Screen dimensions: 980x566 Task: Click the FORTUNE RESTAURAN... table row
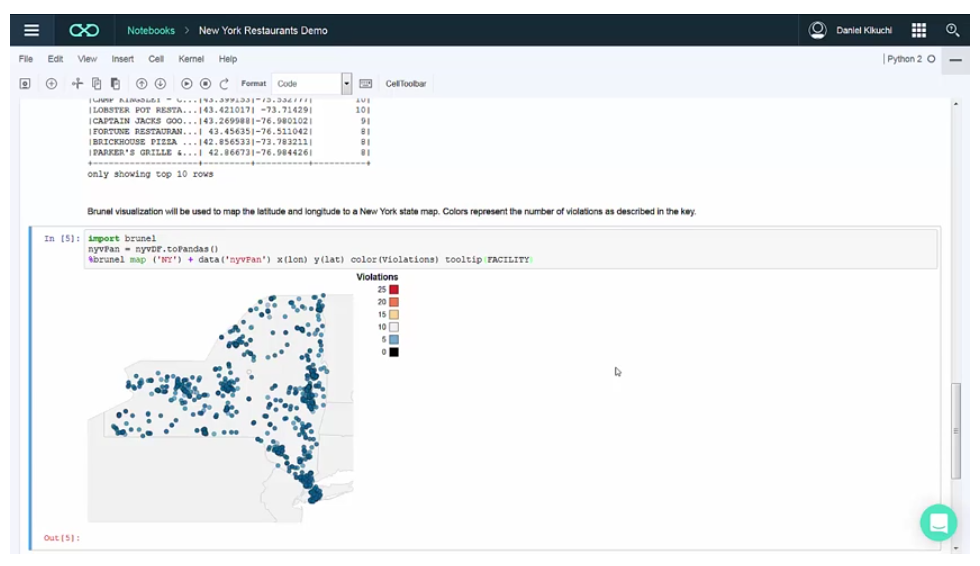pyautogui.click(x=229, y=131)
